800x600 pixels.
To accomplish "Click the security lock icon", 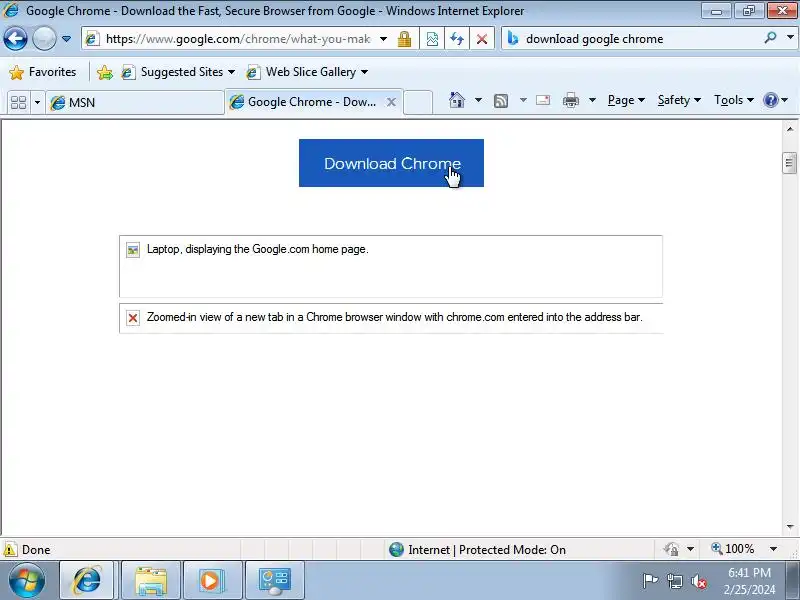I will pos(404,39).
